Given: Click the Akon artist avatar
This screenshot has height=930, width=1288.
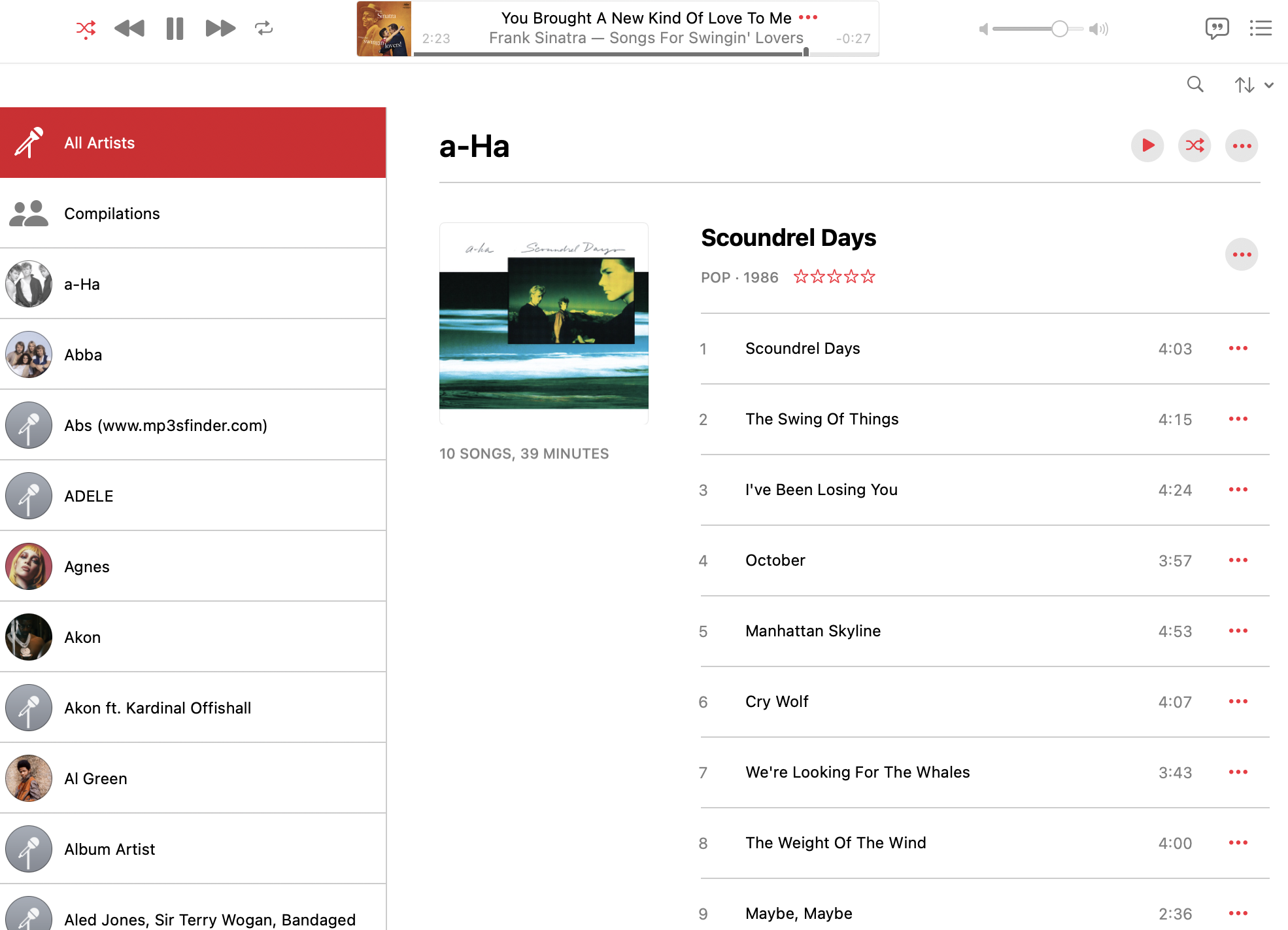Looking at the screenshot, I should point(29,637).
